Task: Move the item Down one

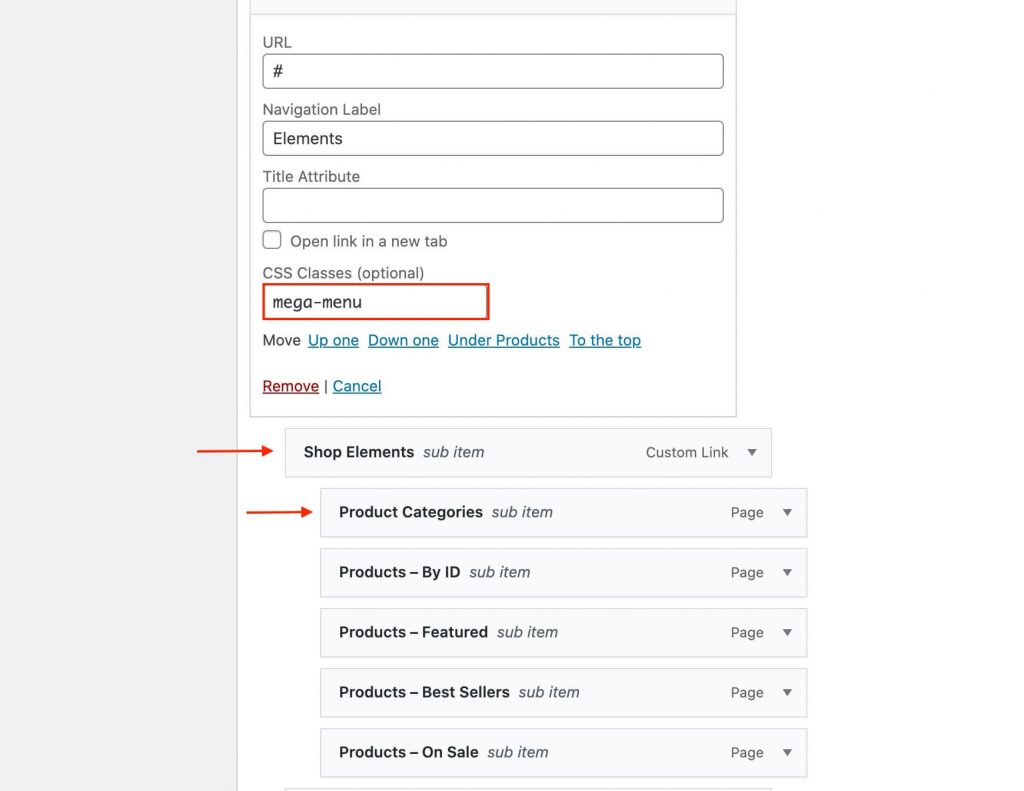Action: point(403,340)
